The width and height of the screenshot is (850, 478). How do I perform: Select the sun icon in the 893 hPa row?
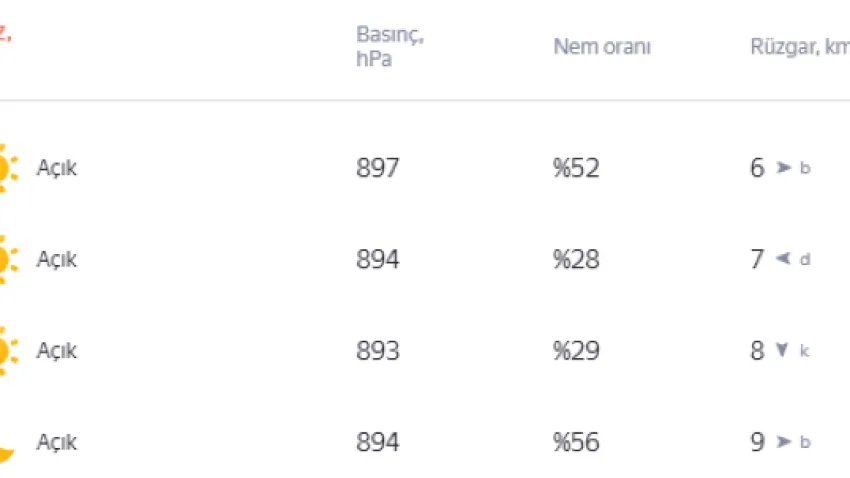pos(6,351)
